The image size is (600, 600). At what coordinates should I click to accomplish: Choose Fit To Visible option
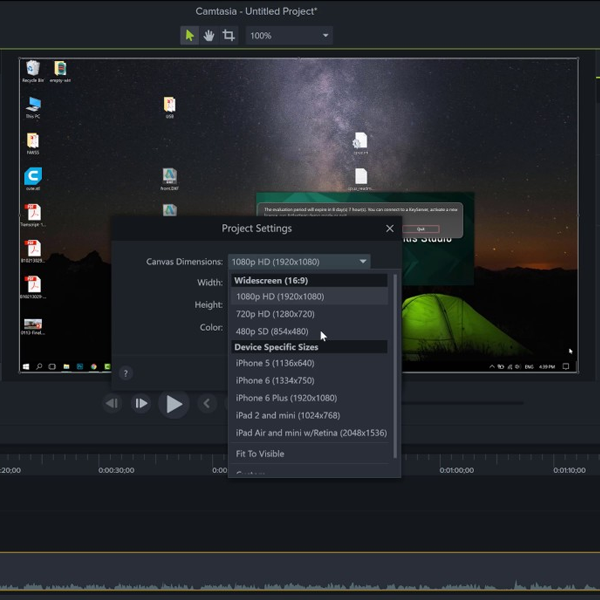pos(260,454)
